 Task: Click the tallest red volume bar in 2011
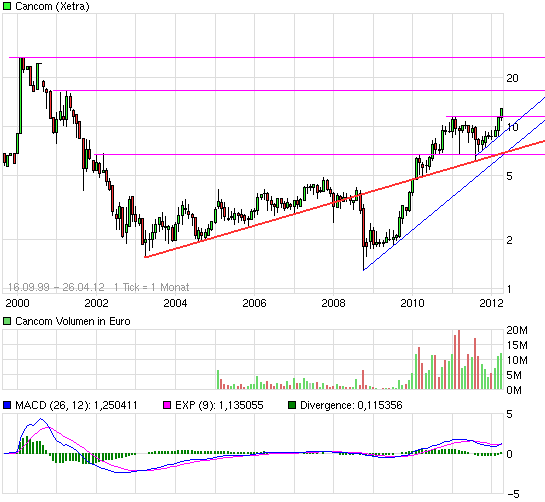[x=459, y=359]
